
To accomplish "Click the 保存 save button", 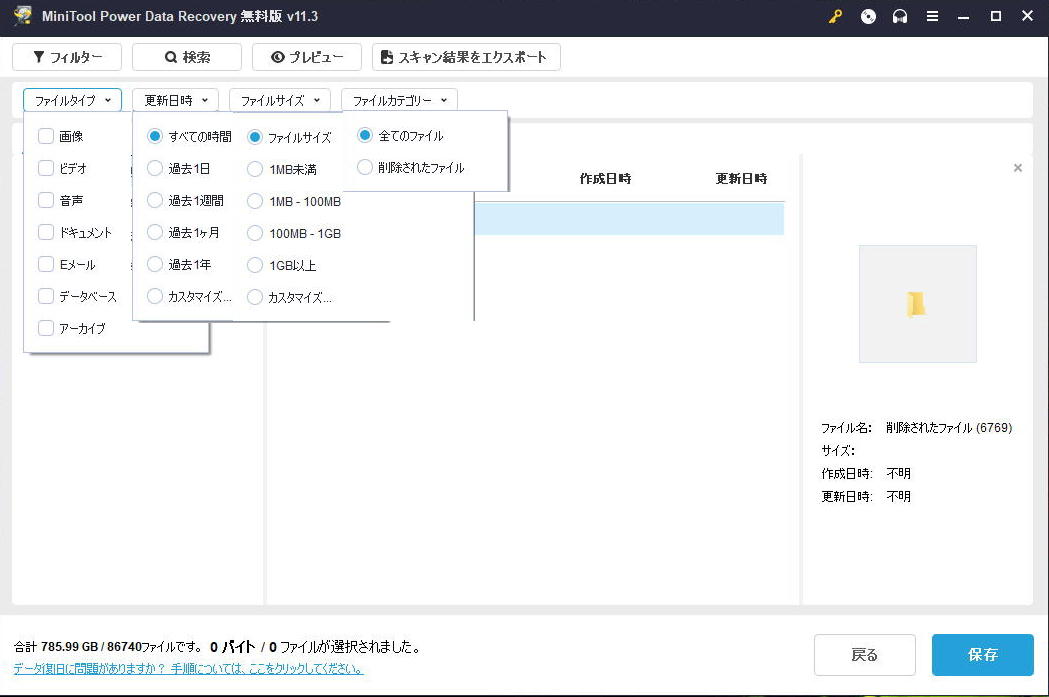I will [x=982, y=655].
